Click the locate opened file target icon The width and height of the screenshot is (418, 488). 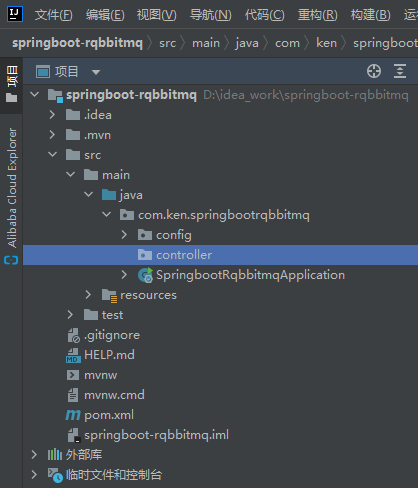(x=374, y=71)
